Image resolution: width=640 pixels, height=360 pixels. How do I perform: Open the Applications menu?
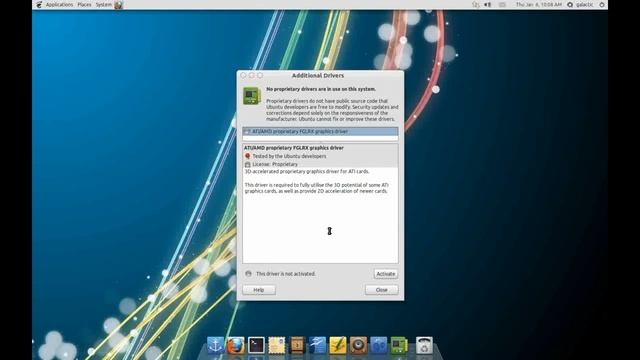pos(59,5)
